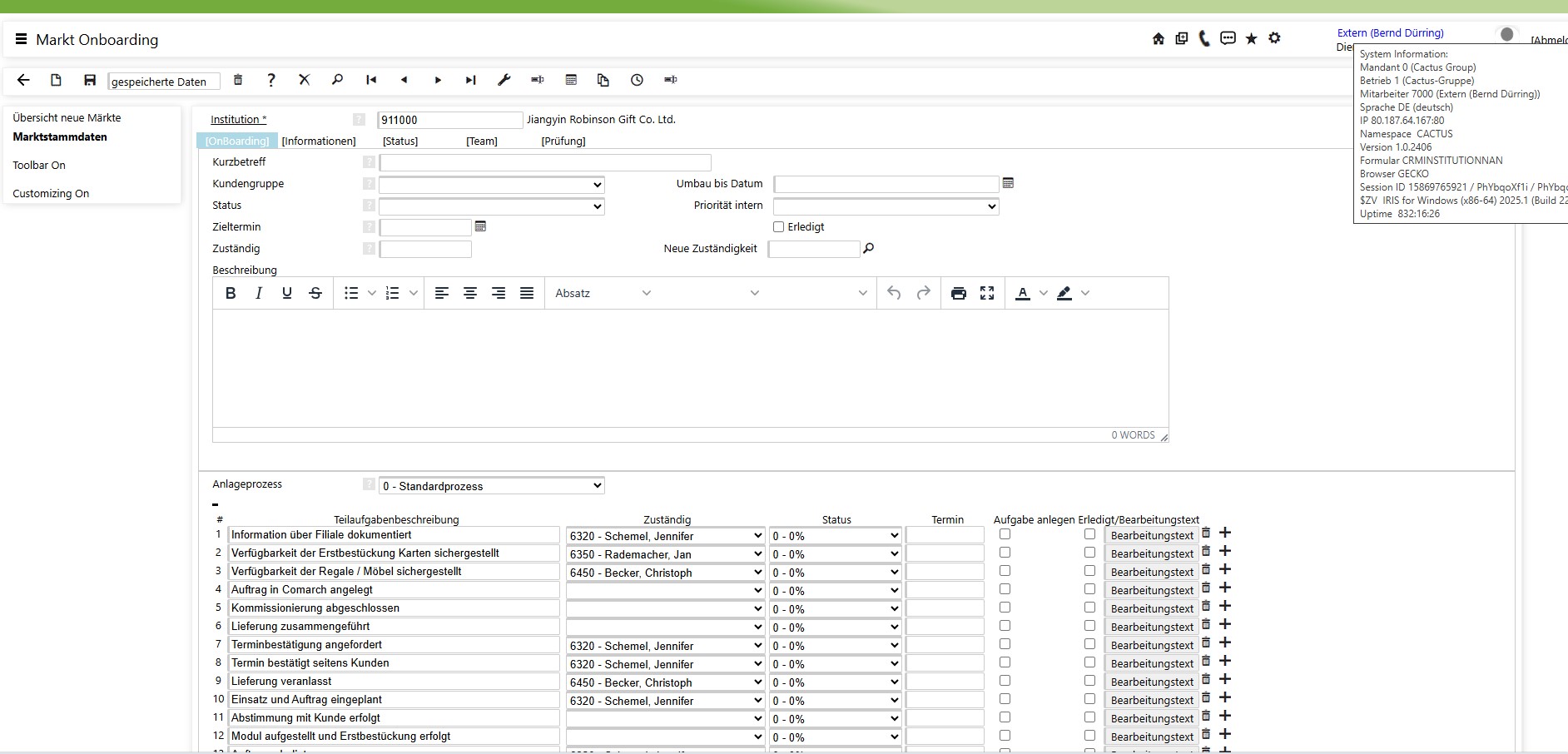
Task: Open the settings gear in header
Action: click(1274, 38)
